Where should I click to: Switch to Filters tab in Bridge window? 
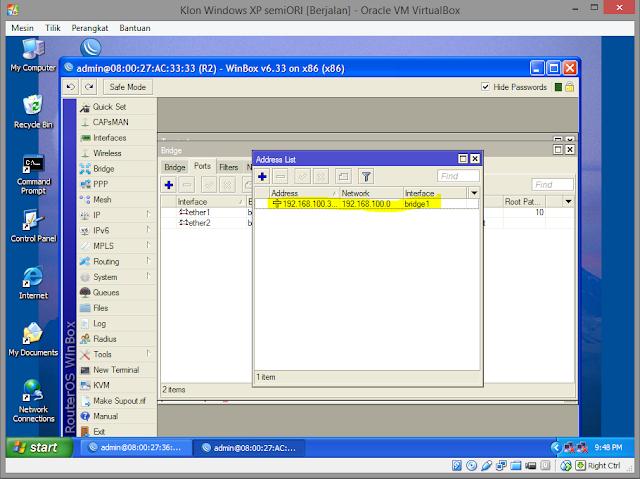pos(229,167)
